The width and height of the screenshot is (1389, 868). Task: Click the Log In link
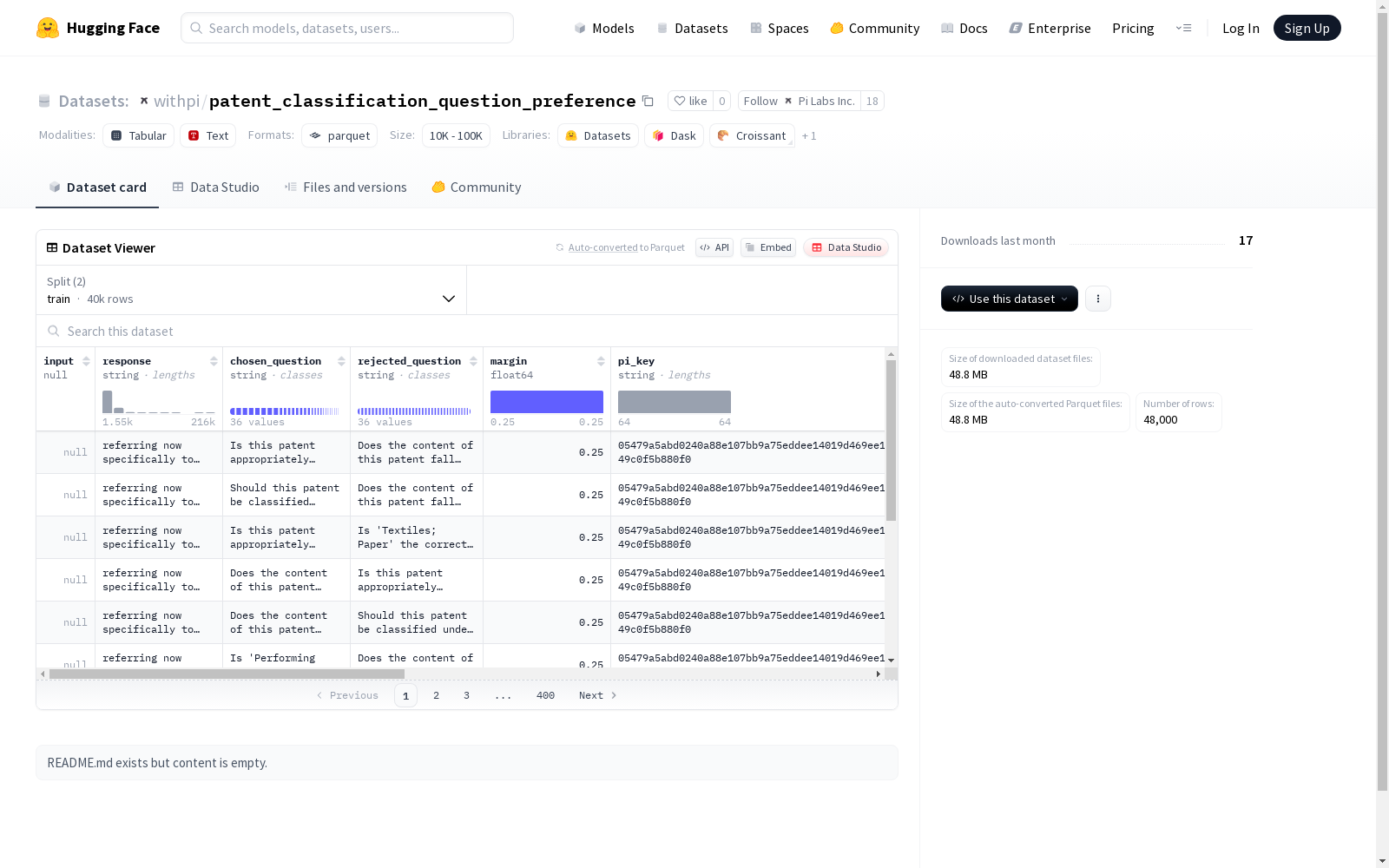(1241, 28)
